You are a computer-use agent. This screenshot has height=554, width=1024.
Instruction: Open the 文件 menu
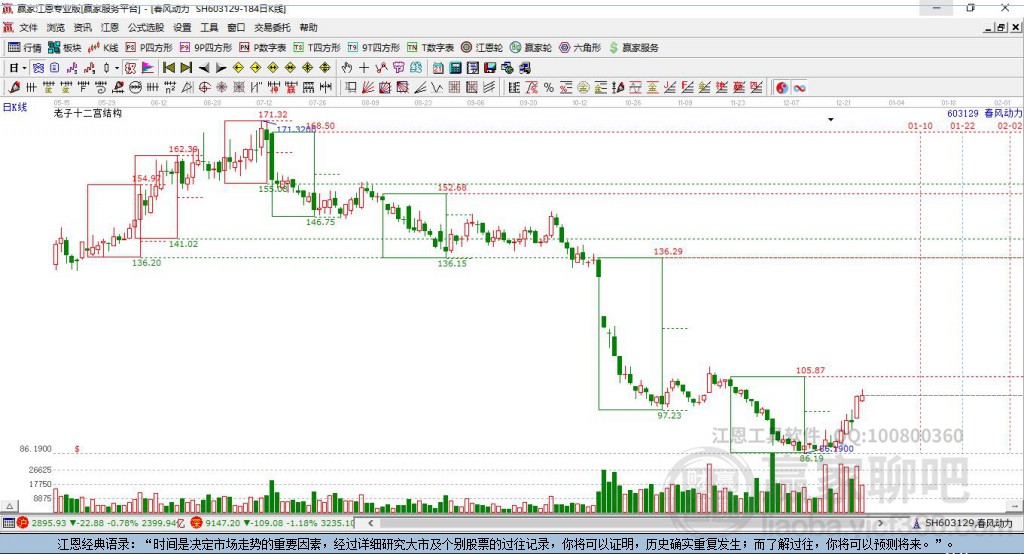28,27
